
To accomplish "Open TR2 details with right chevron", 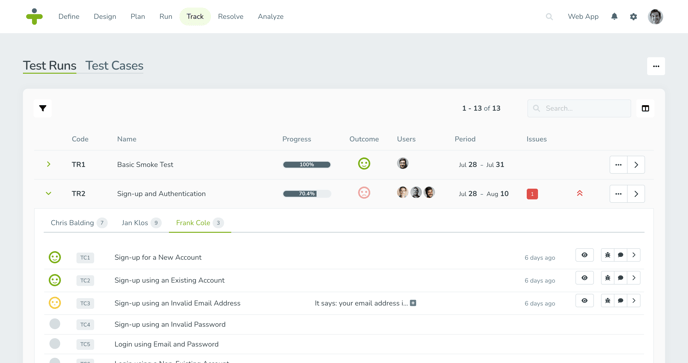I will point(636,194).
